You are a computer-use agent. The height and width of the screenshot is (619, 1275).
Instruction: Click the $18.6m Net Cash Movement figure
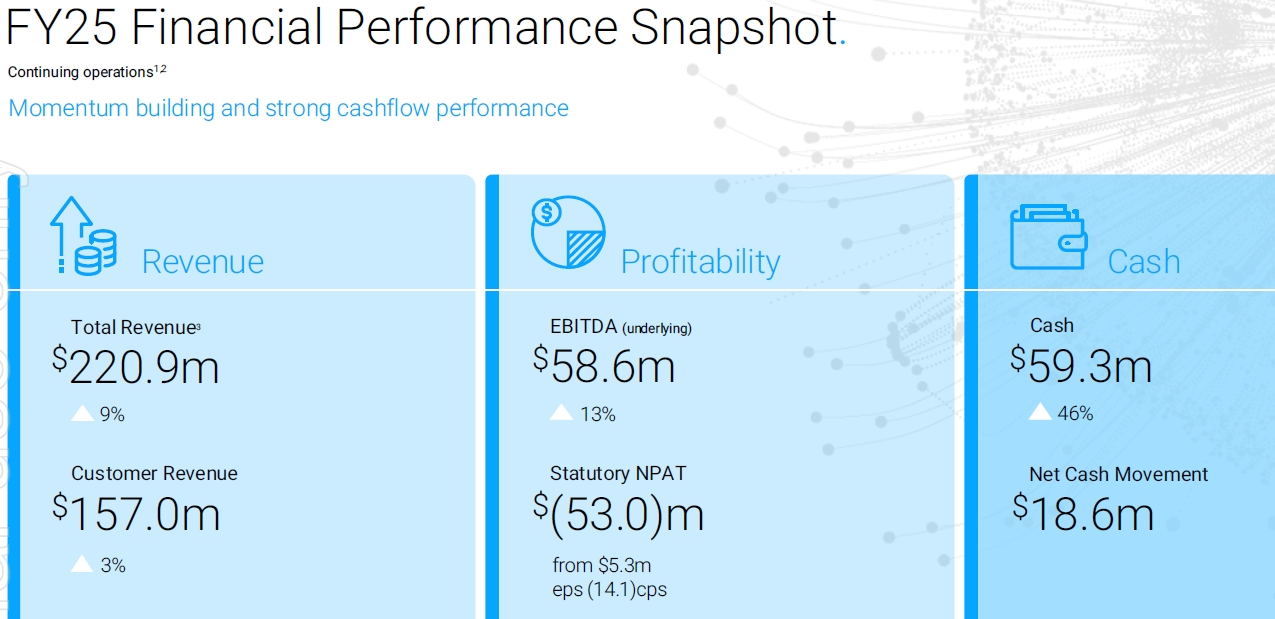coord(1083,514)
